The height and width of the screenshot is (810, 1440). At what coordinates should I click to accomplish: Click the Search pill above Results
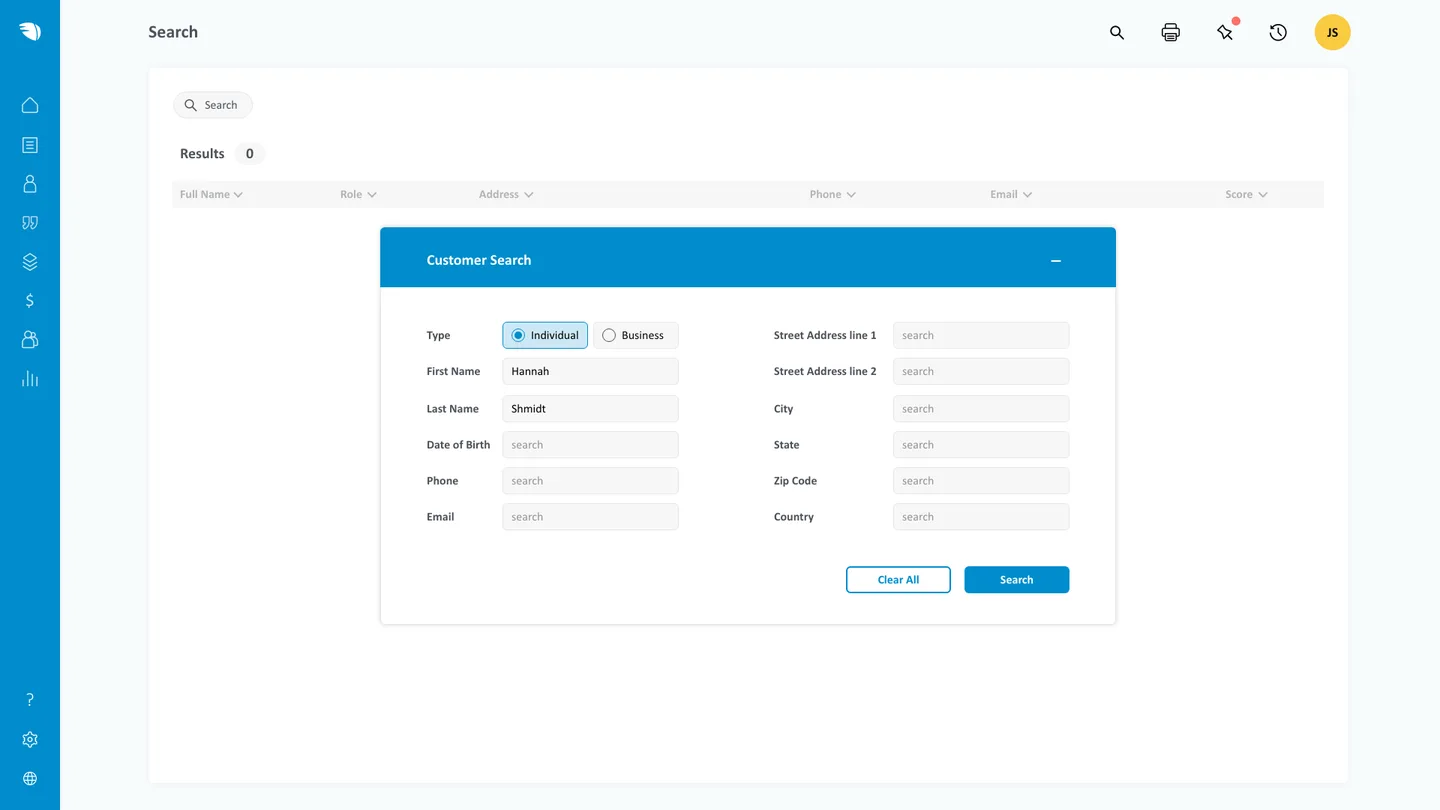click(x=212, y=105)
